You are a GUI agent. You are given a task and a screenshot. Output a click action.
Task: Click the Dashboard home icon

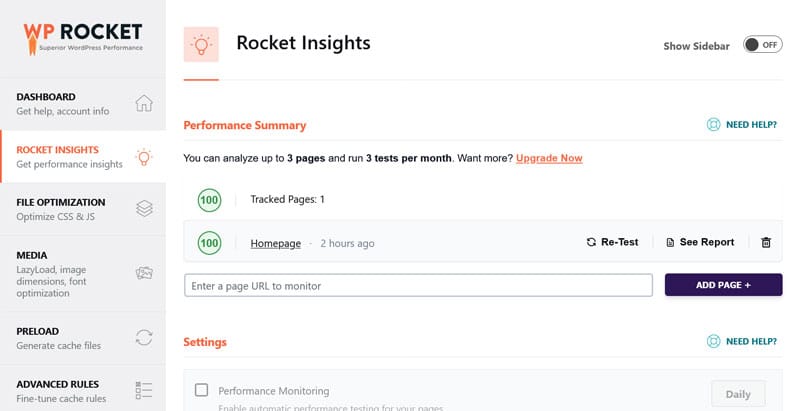pyautogui.click(x=144, y=103)
